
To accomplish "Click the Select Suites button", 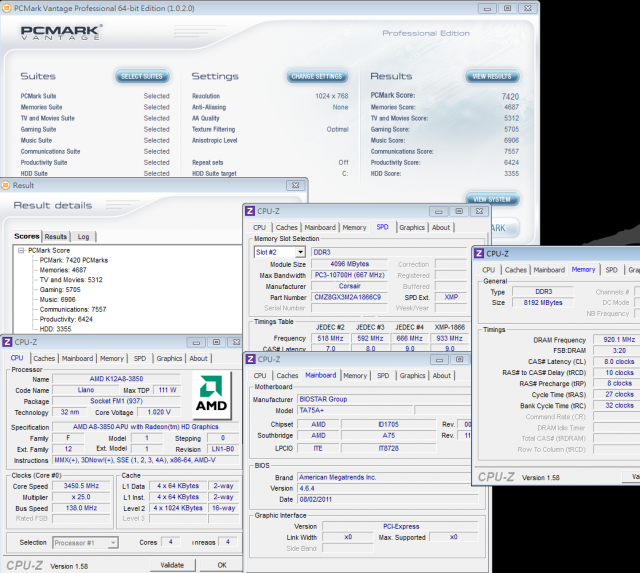I will (142, 76).
